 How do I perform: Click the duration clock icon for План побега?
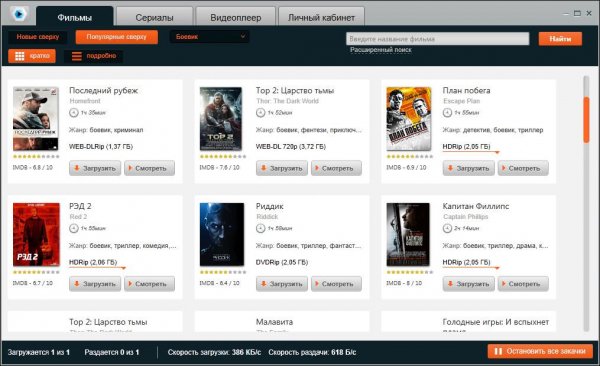tap(447, 113)
